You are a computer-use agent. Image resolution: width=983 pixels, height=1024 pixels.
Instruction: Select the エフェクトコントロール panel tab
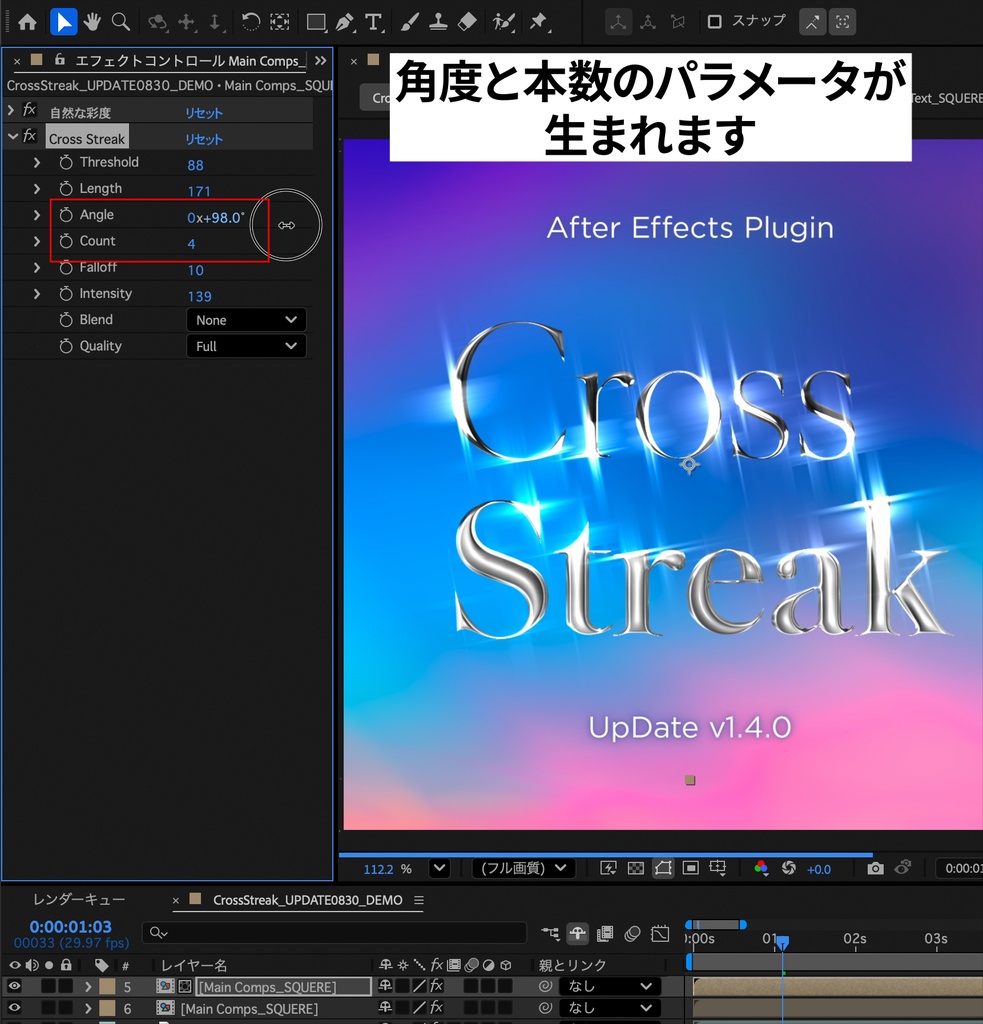tap(190, 61)
